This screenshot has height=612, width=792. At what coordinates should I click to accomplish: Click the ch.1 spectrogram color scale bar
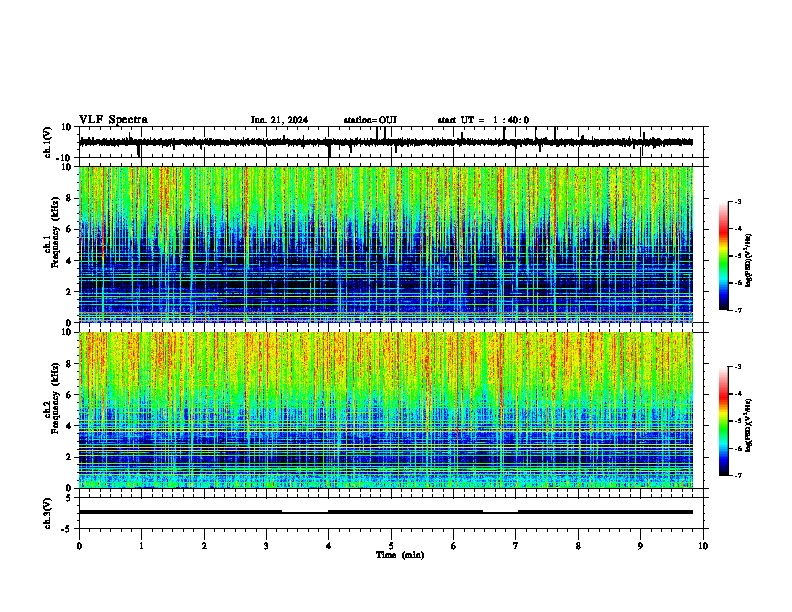click(x=724, y=256)
